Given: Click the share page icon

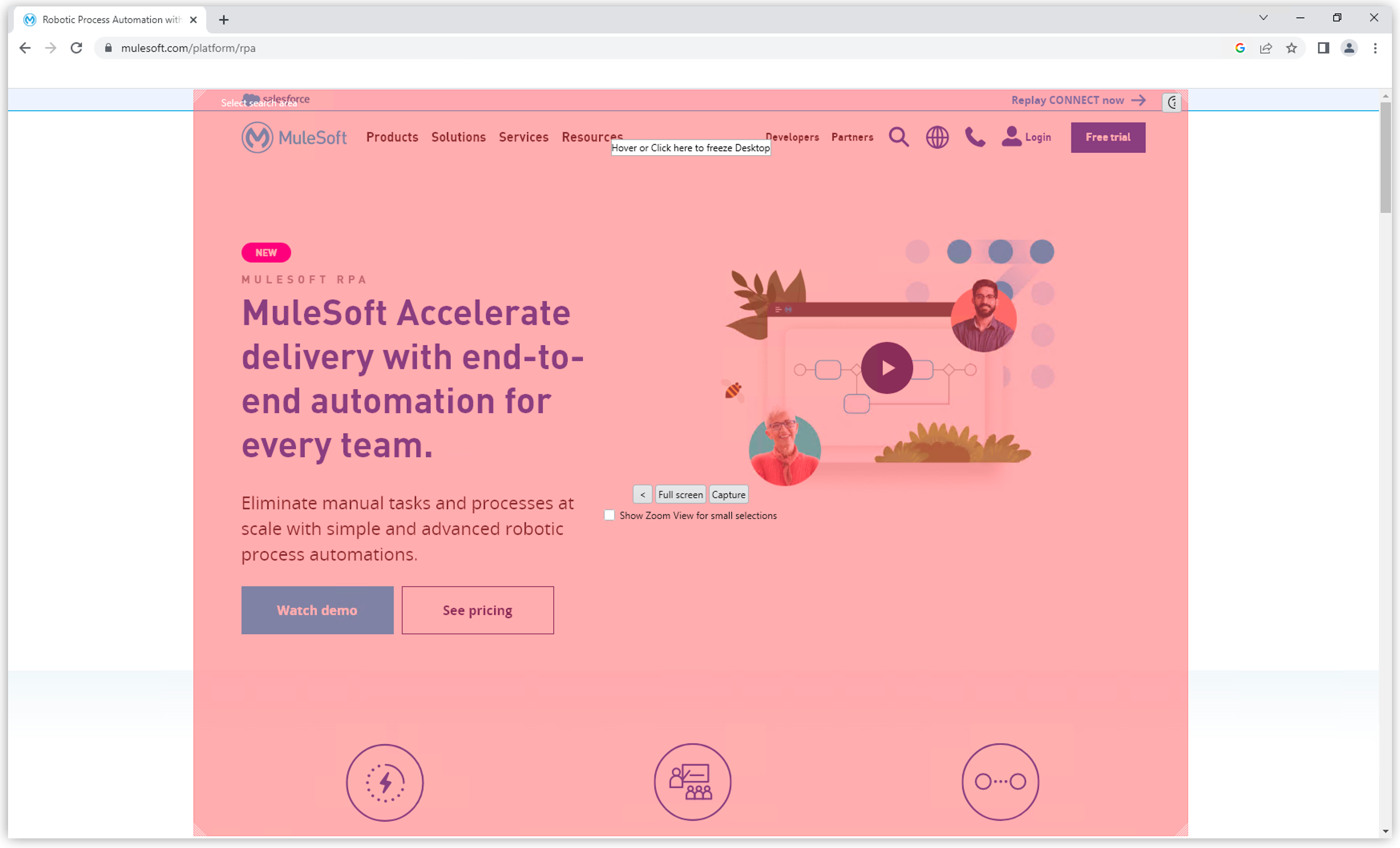Looking at the screenshot, I should (x=1266, y=48).
